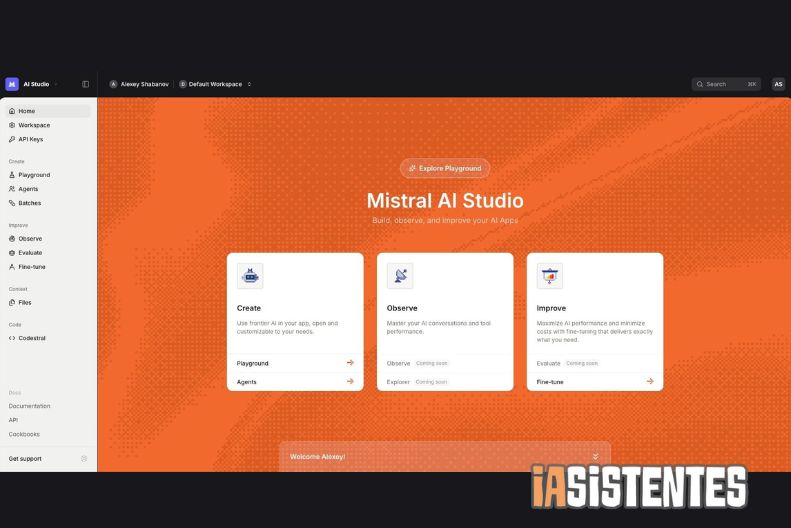Click the Search field
This screenshot has height=528, width=791.
pyautogui.click(x=726, y=84)
